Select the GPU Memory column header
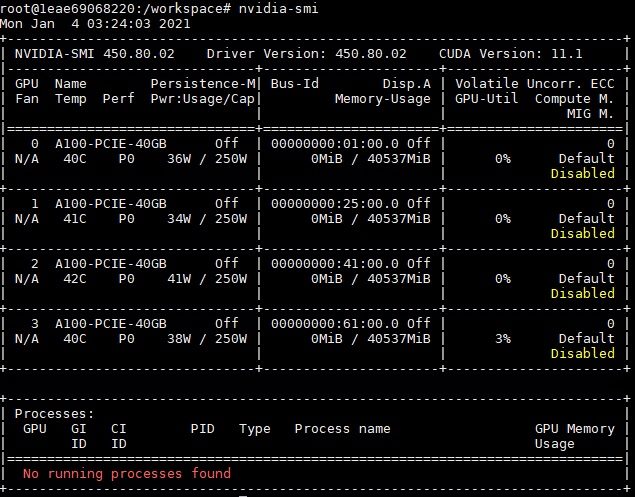 [575, 429]
